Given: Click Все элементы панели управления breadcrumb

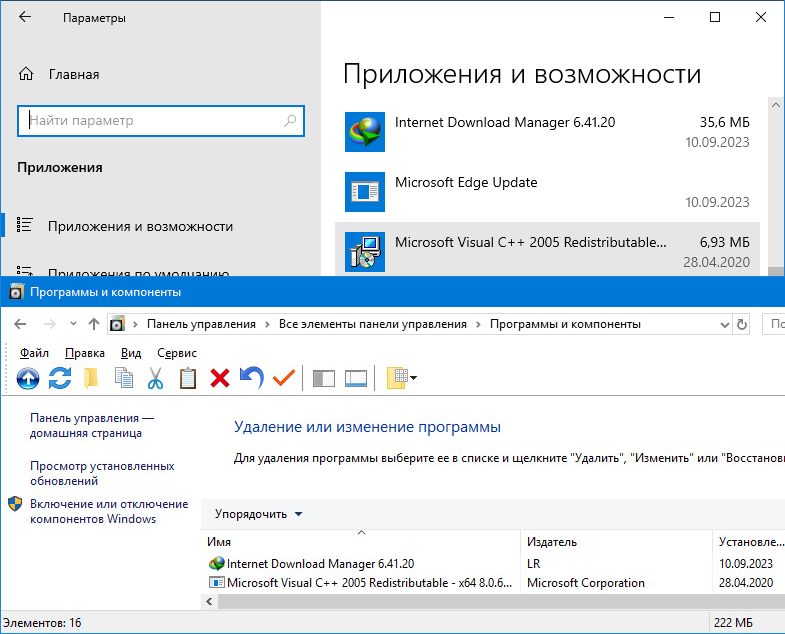Looking at the screenshot, I should (x=372, y=324).
